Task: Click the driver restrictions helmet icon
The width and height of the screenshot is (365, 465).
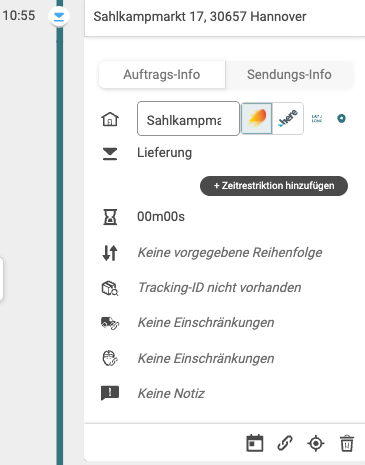Action: pos(110,358)
